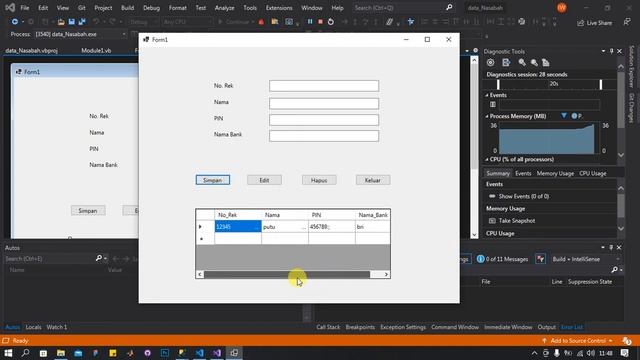
Task: Click the Diagnostic Tools export session icon
Action: [506, 62]
